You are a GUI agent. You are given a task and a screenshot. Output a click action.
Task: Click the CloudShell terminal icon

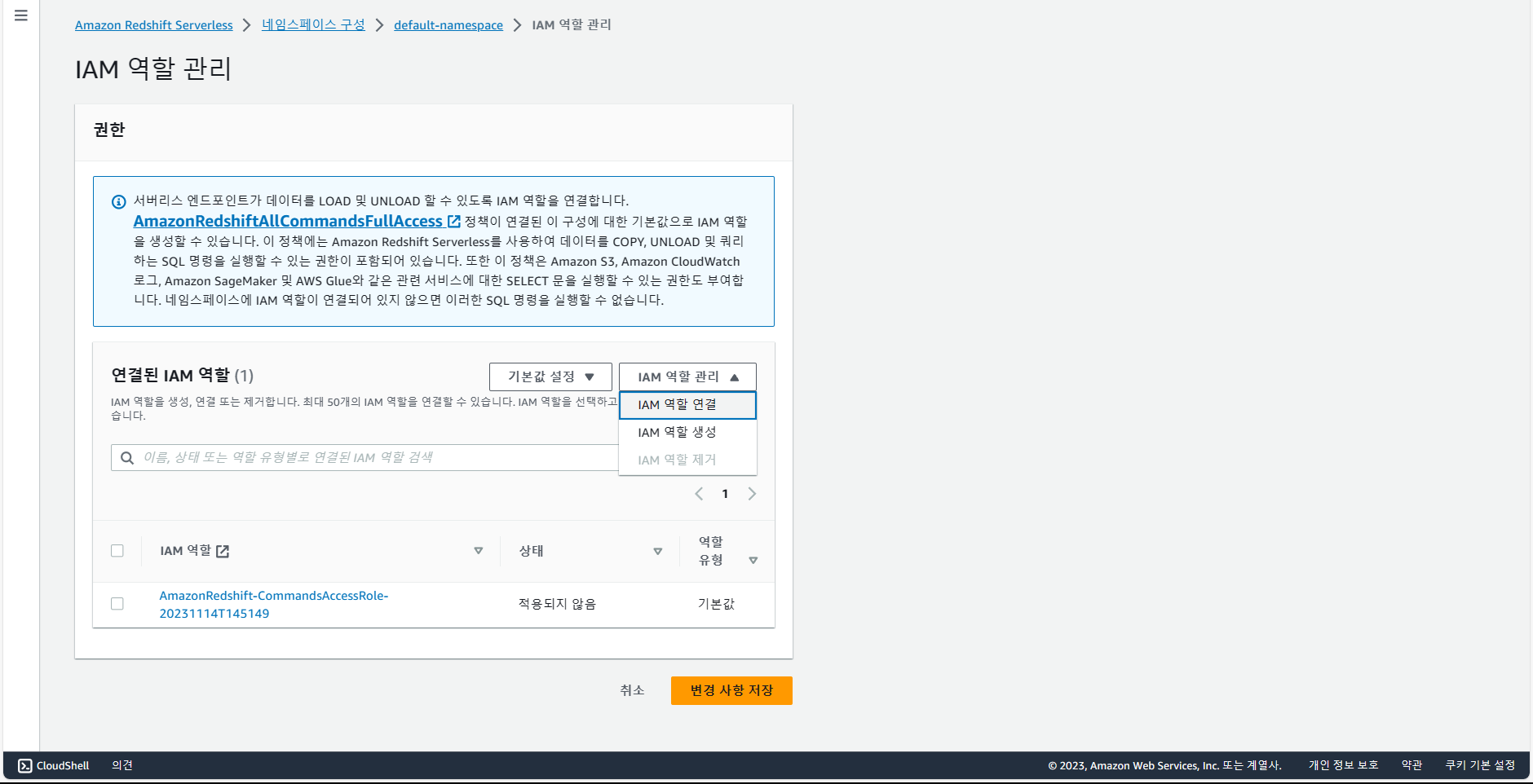tap(25, 765)
